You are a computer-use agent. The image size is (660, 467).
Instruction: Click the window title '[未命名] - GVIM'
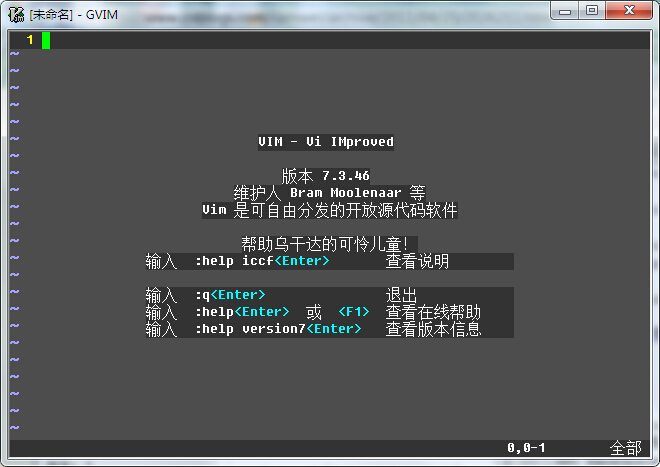pyautogui.click(x=73, y=15)
